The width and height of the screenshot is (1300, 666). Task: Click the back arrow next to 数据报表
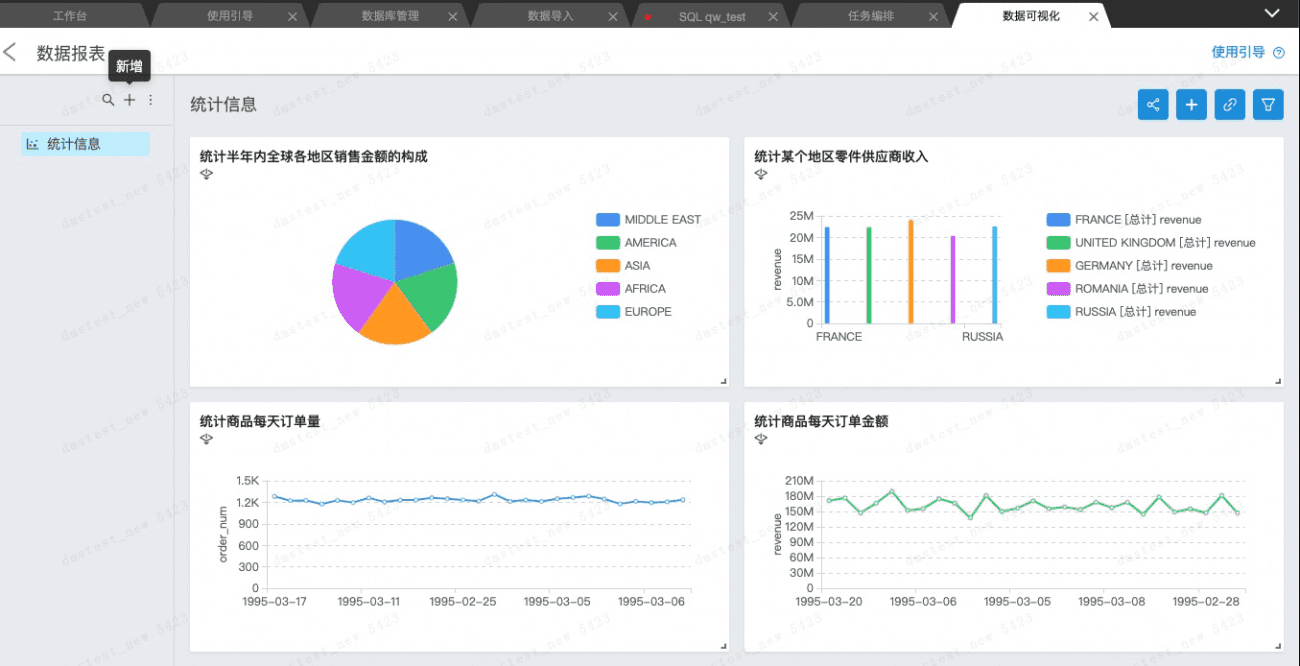pos(12,52)
